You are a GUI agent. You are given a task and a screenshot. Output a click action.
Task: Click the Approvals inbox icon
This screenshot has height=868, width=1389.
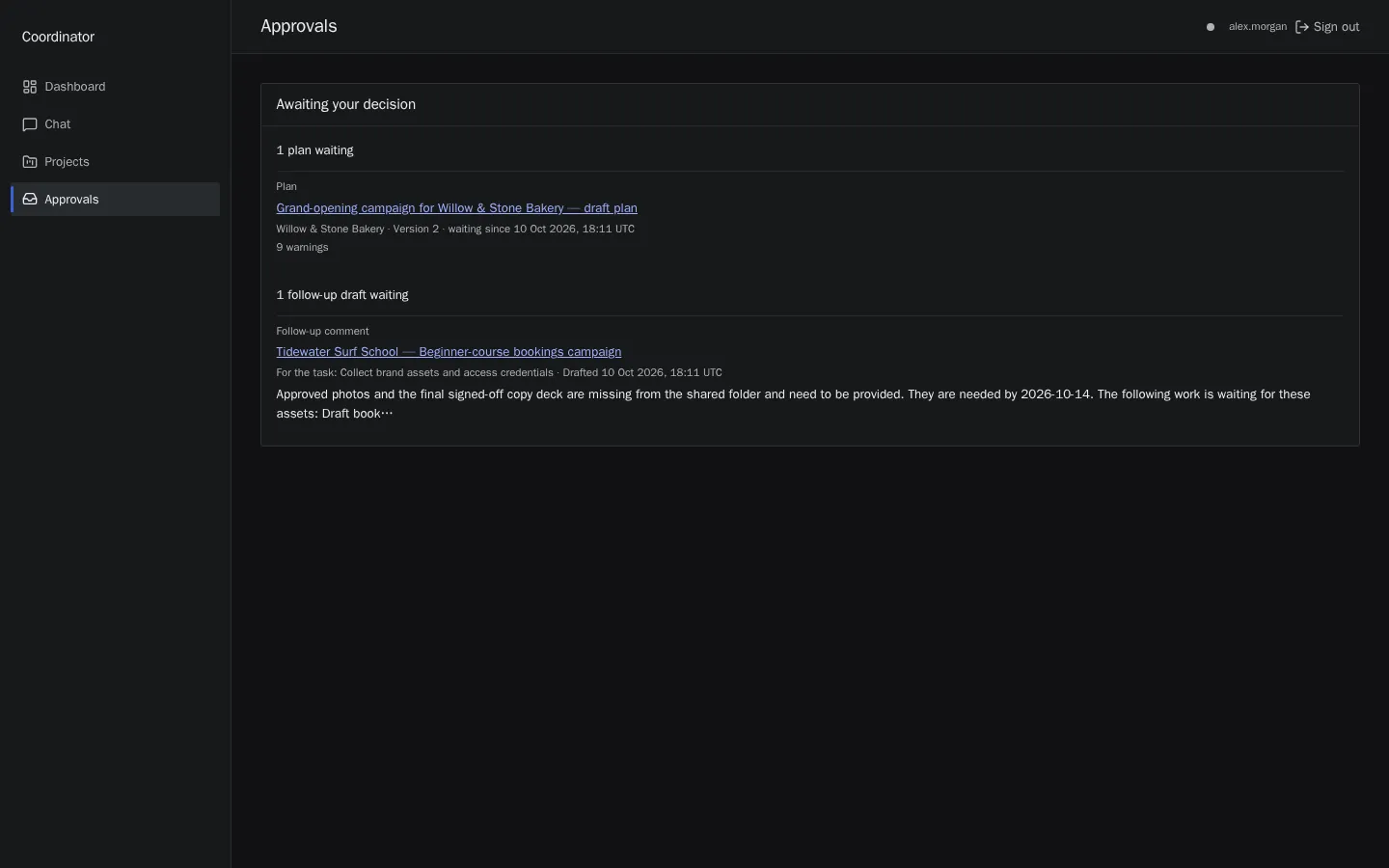30,200
